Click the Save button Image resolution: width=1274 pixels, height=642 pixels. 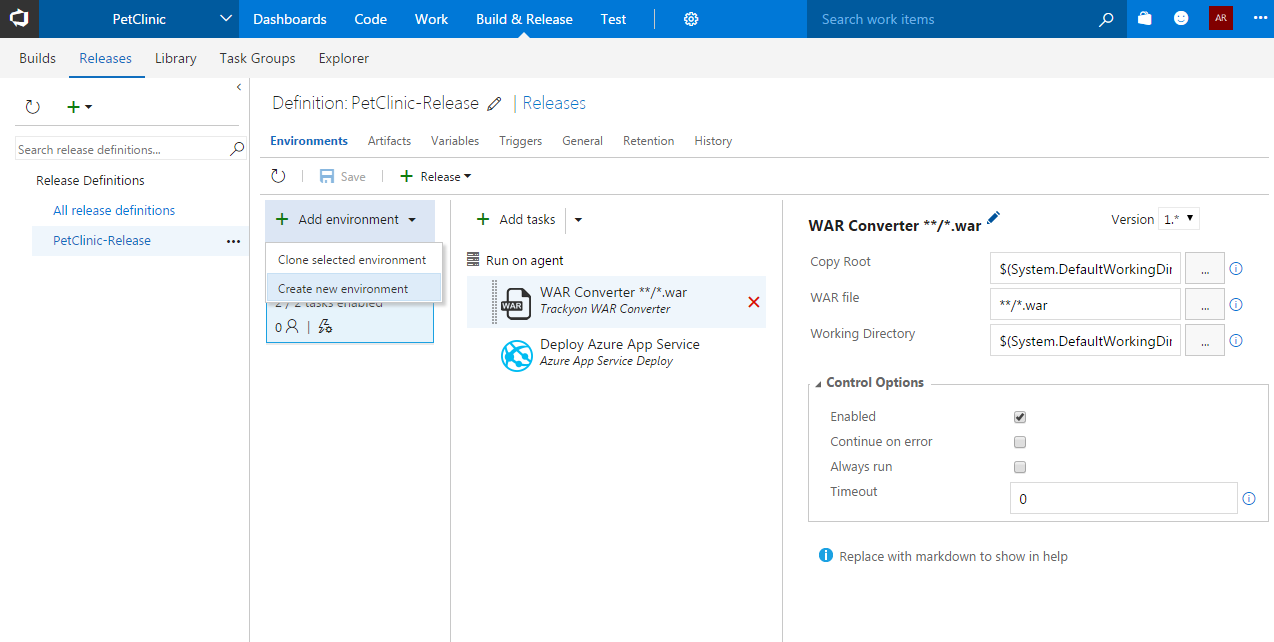343,177
